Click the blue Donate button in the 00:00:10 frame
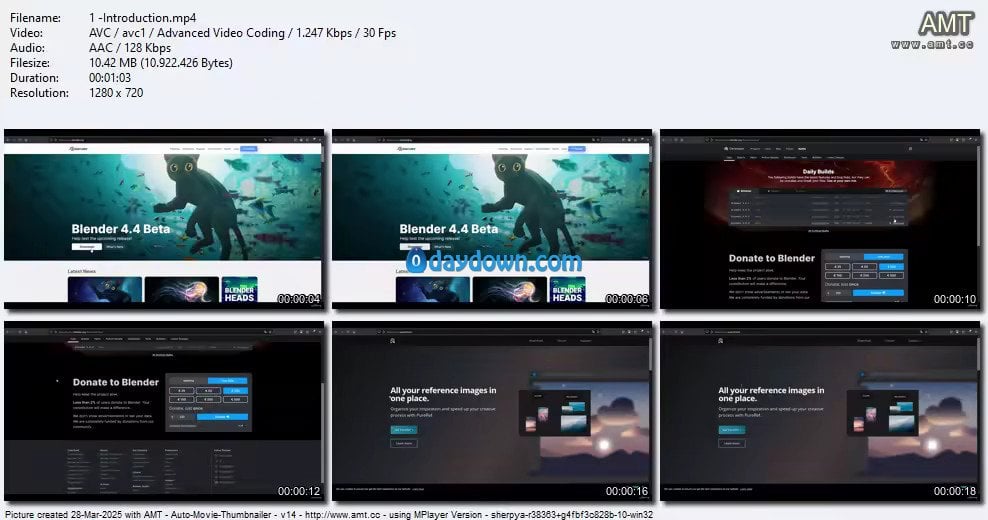This screenshot has width=988, height=520. (x=877, y=293)
